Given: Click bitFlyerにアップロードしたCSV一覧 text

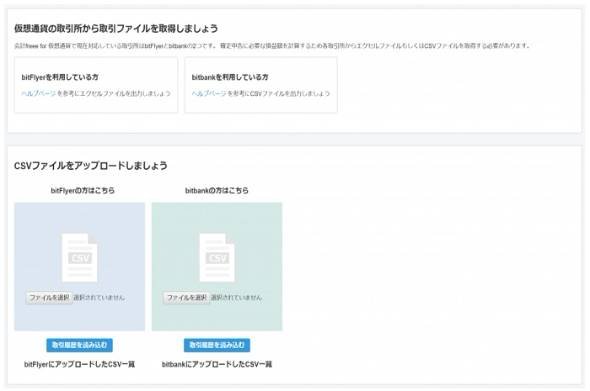Looking at the screenshot, I should [x=79, y=364].
